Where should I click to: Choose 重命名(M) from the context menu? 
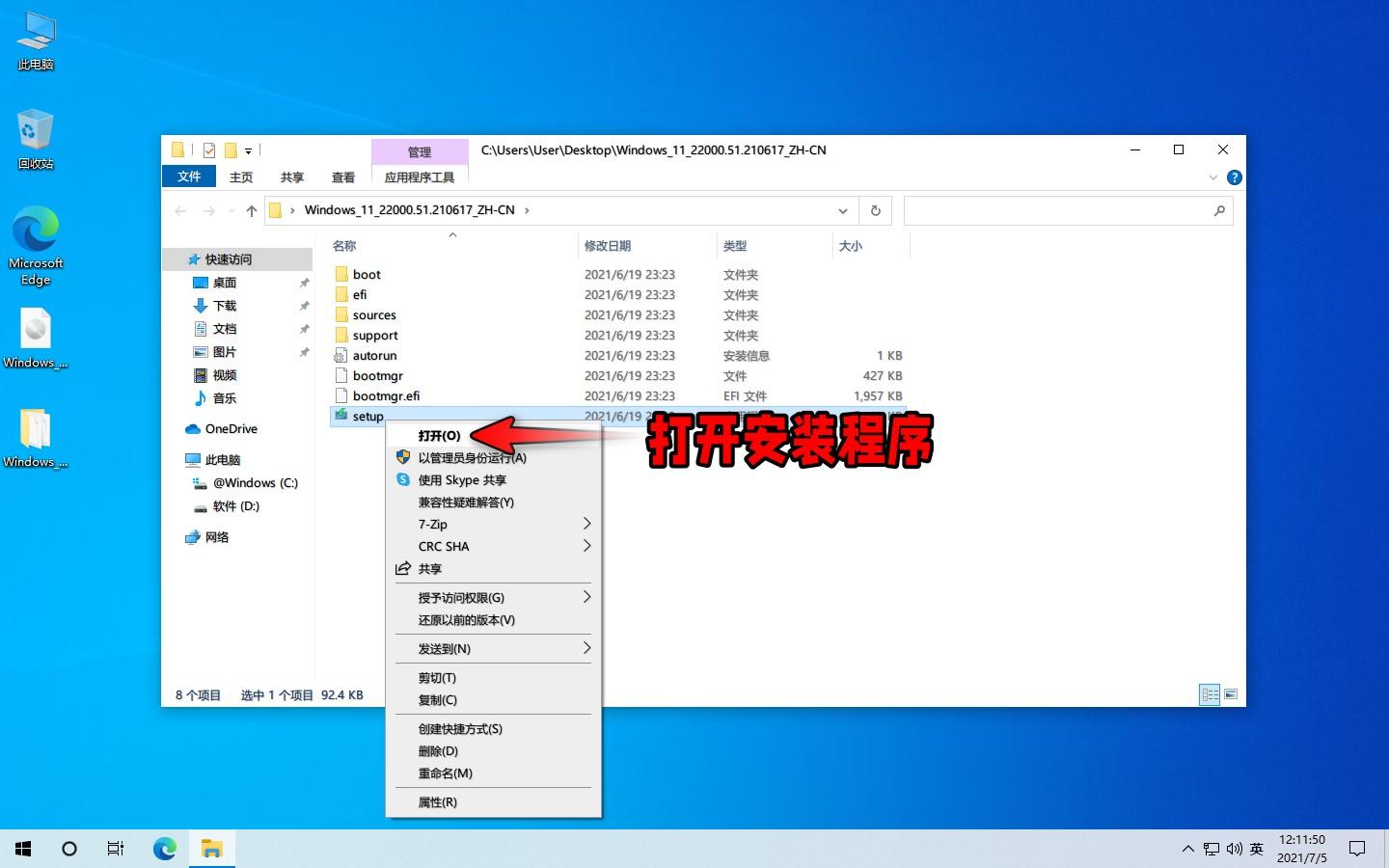pos(493,773)
